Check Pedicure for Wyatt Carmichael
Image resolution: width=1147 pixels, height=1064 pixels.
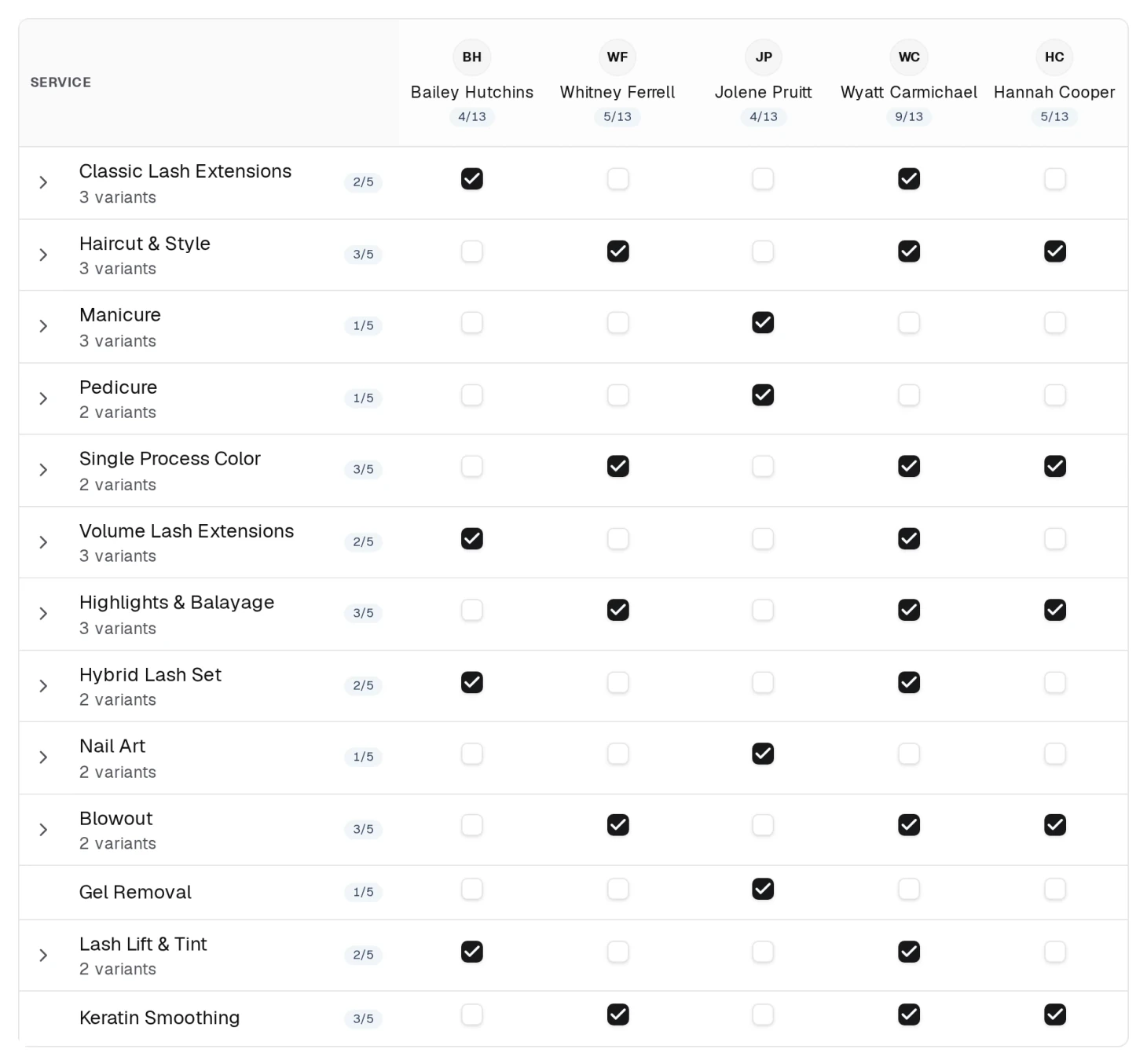click(x=909, y=395)
